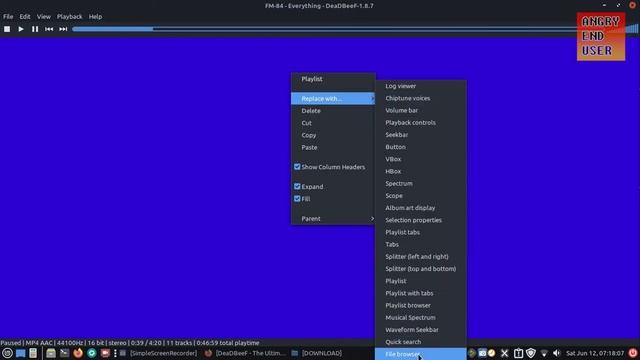Select Waveform Seekbar widget
The image size is (640, 360).
[421, 330]
